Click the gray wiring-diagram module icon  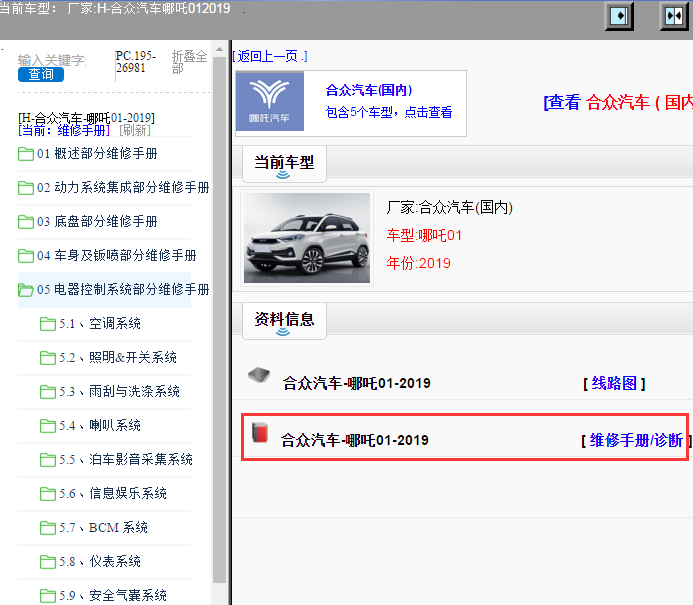pos(259,375)
